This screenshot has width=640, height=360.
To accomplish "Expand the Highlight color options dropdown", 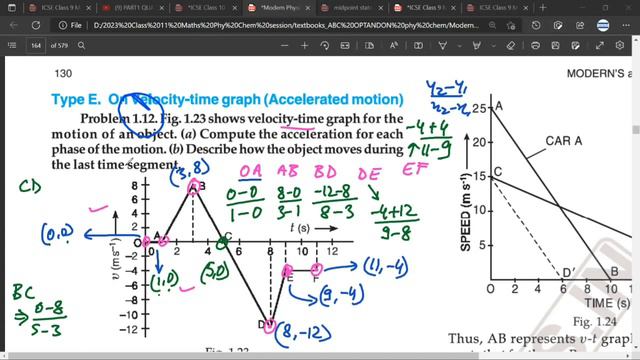I will (493, 45).
